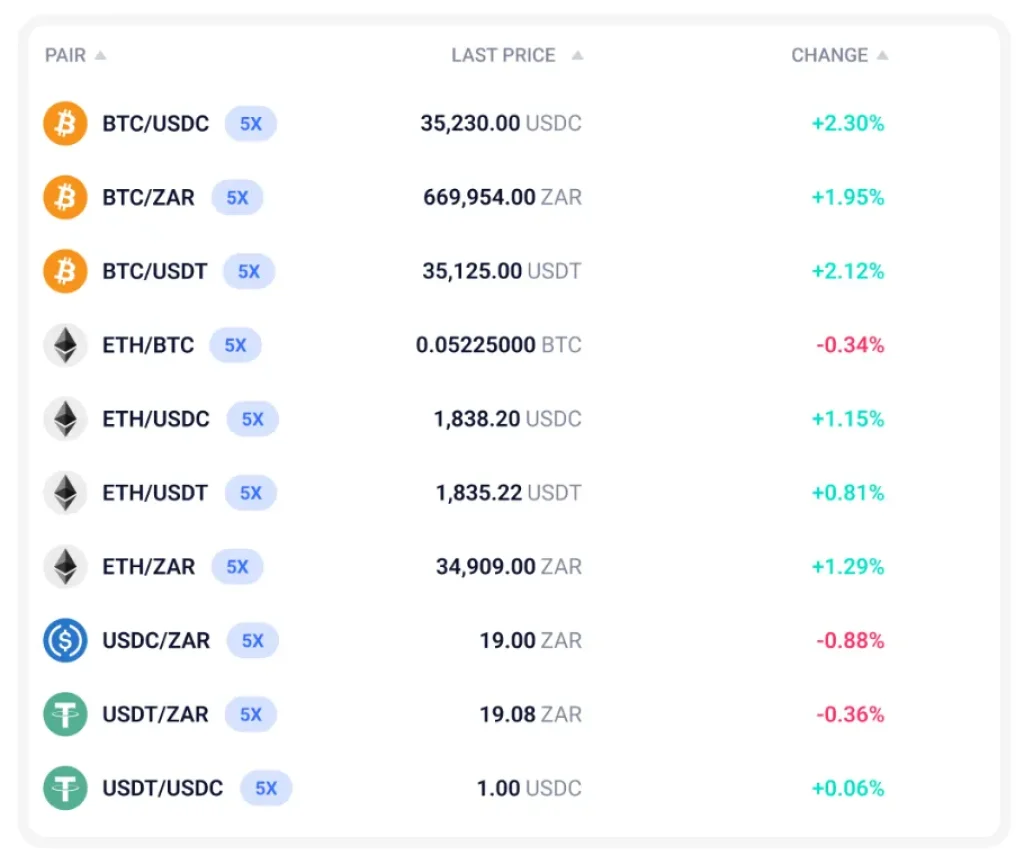
Task: Click the LAST PRICE column header
Action: pyautogui.click(x=504, y=56)
